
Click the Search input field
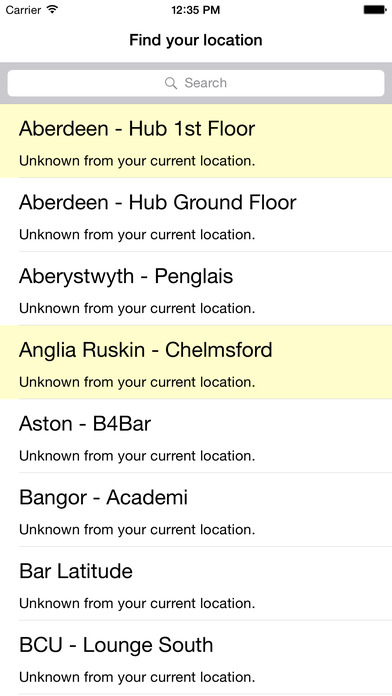[x=196, y=83]
